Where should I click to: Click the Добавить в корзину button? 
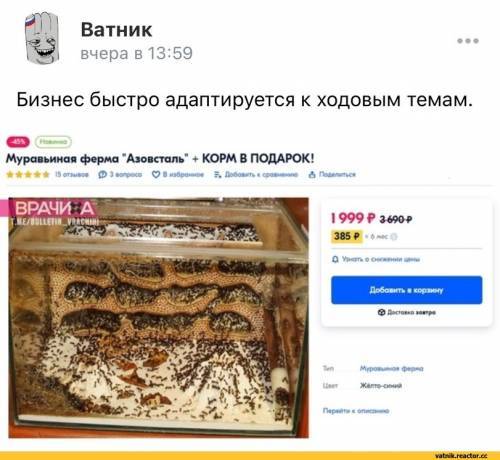click(x=406, y=290)
